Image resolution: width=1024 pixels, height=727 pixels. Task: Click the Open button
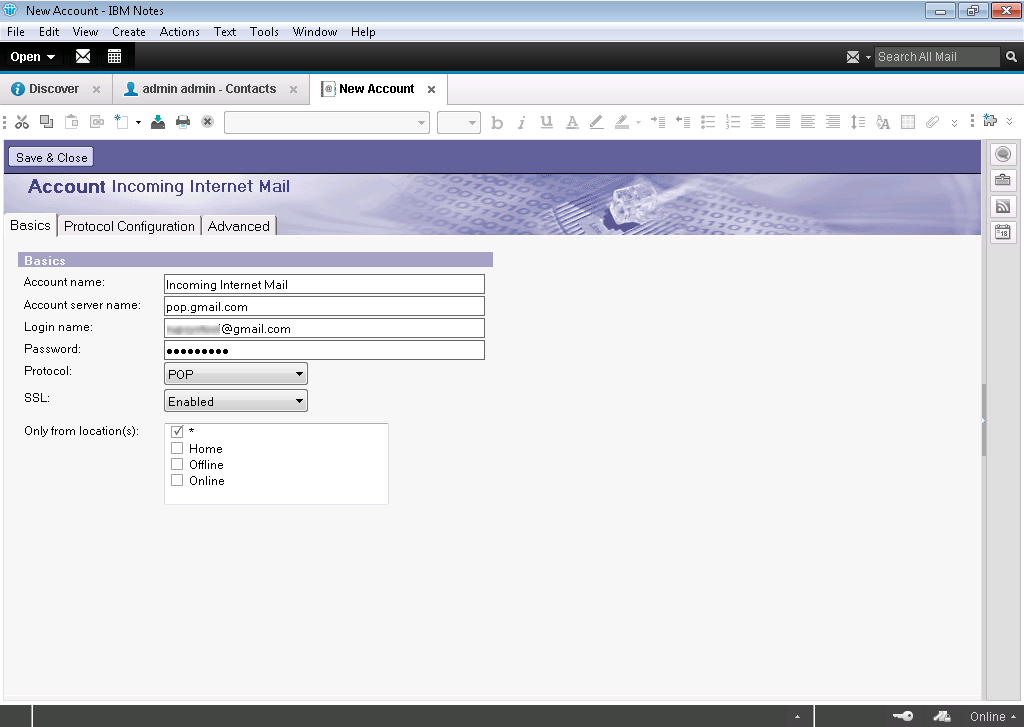point(33,57)
